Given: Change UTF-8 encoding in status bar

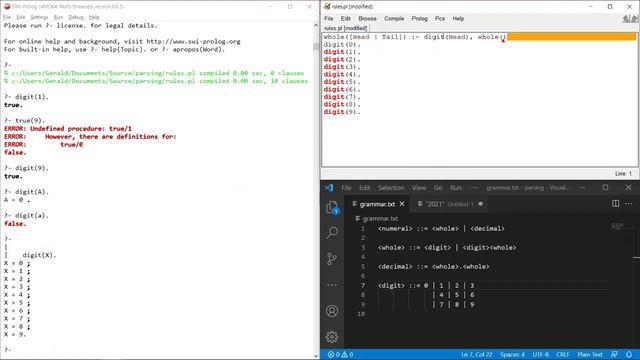Looking at the screenshot, I should coord(540,355).
